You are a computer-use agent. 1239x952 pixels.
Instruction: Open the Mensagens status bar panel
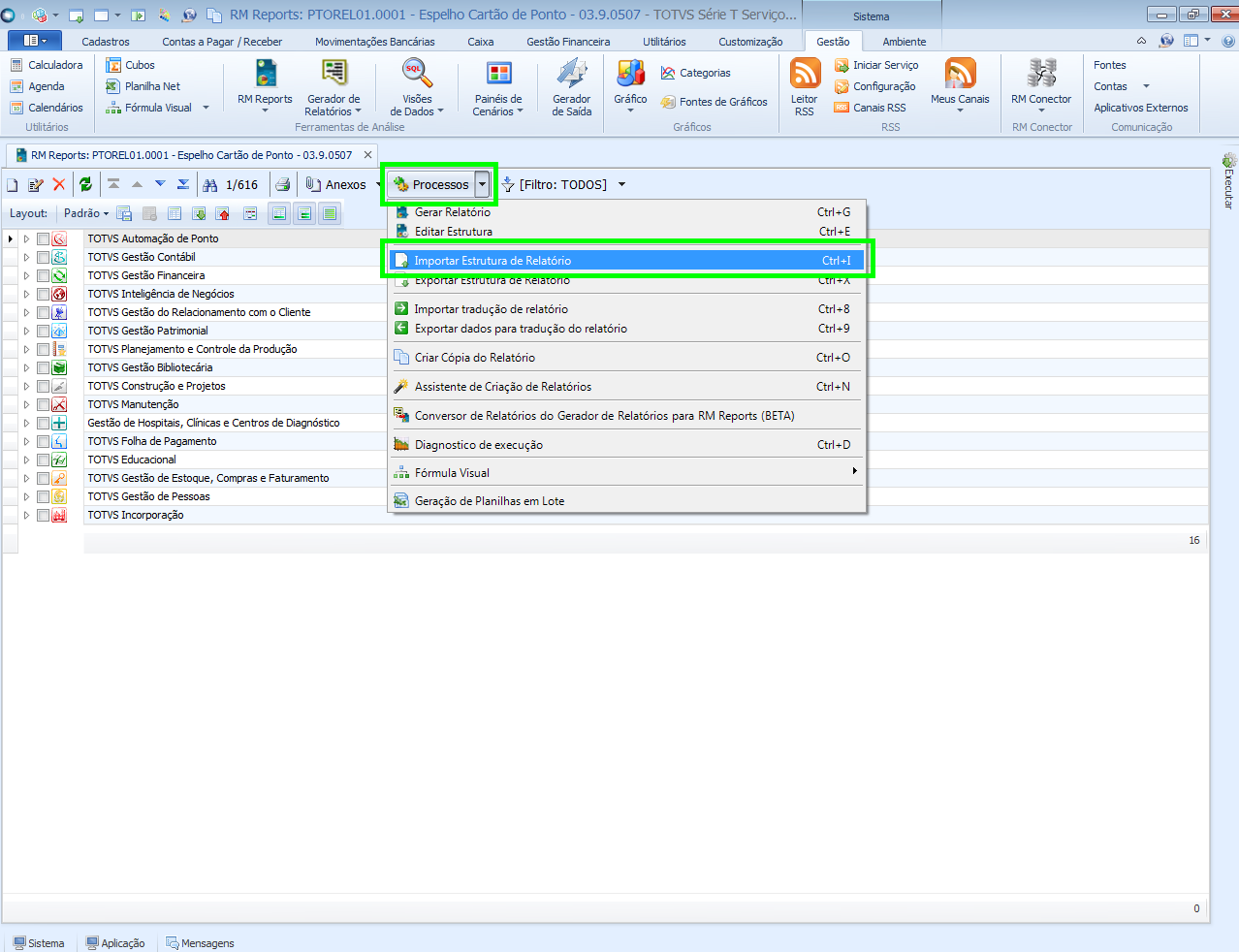pyautogui.click(x=200, y=943)
